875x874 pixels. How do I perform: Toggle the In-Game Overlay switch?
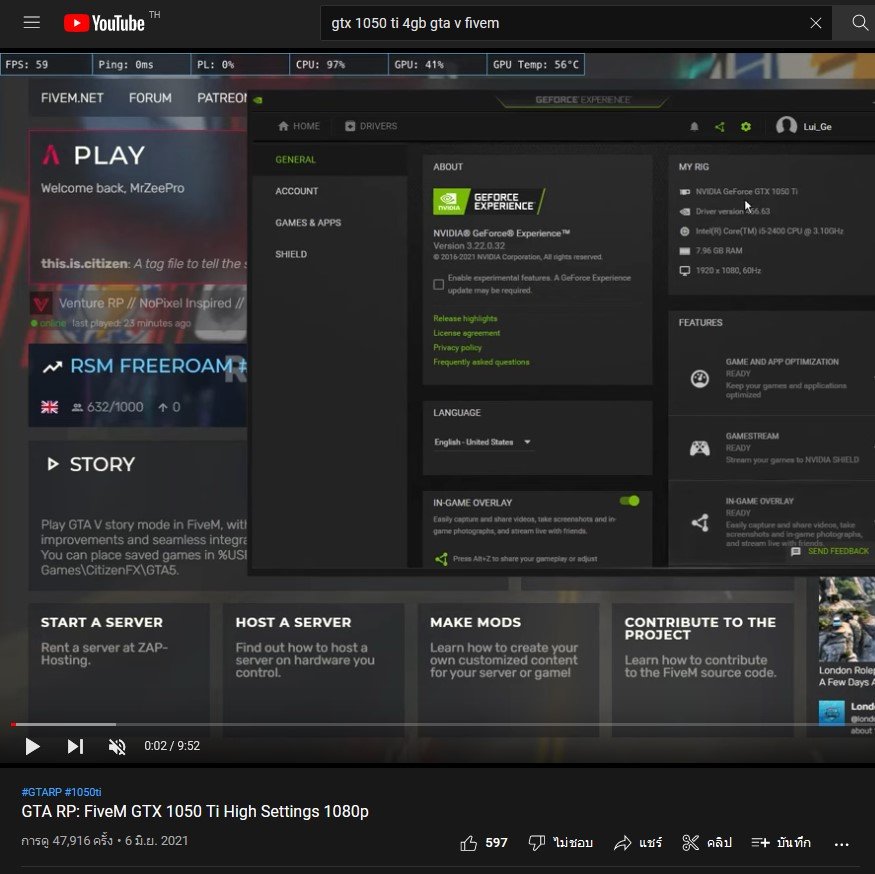(x=629, y=501)
